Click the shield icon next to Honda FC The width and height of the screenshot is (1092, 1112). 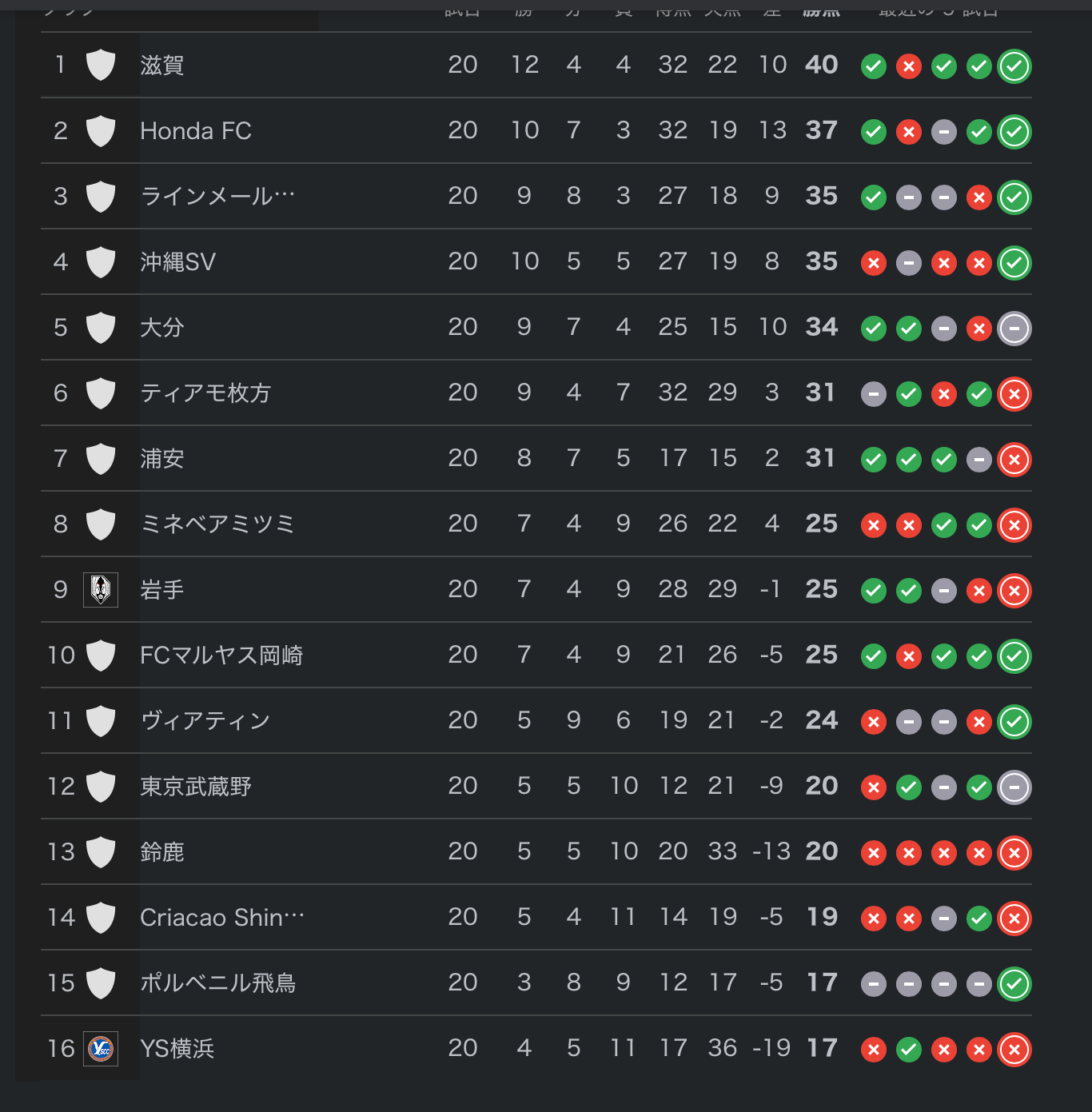pyautogui.click(x=101, y=131)
